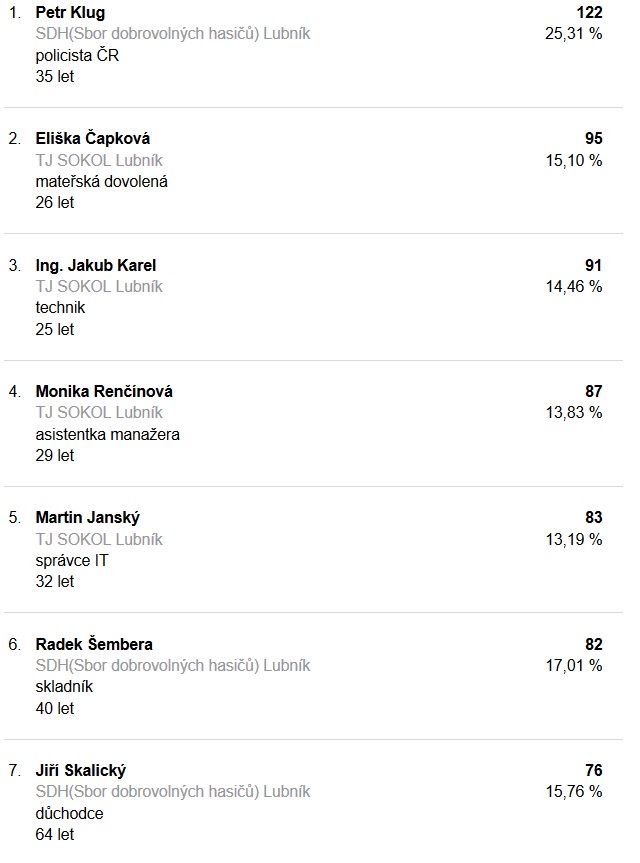Click the 'skladník' occupation text
The height and width of the screenshot is (863, 640).
coord(64,687)
